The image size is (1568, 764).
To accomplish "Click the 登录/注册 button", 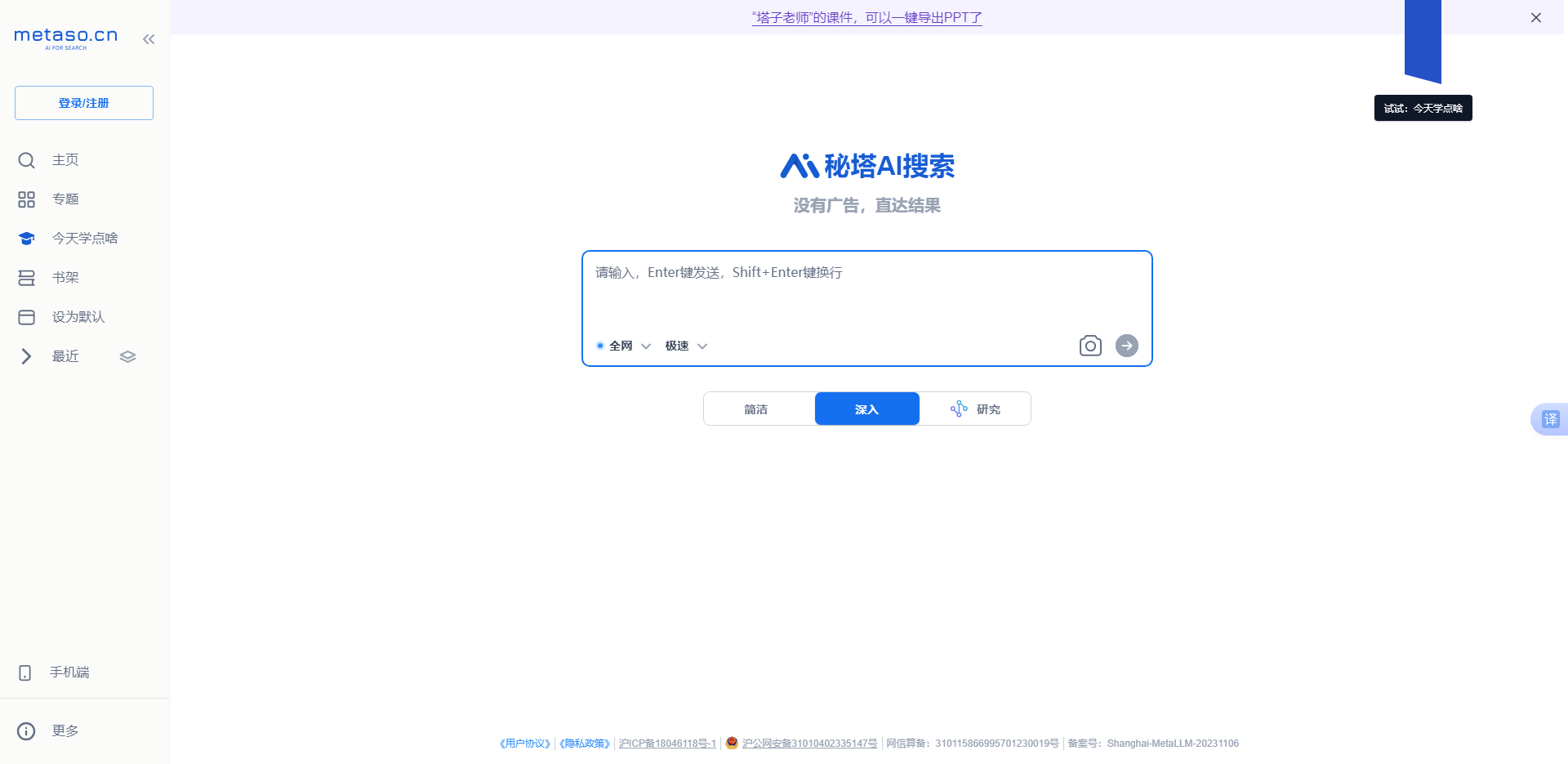I will tap(83, 103).
